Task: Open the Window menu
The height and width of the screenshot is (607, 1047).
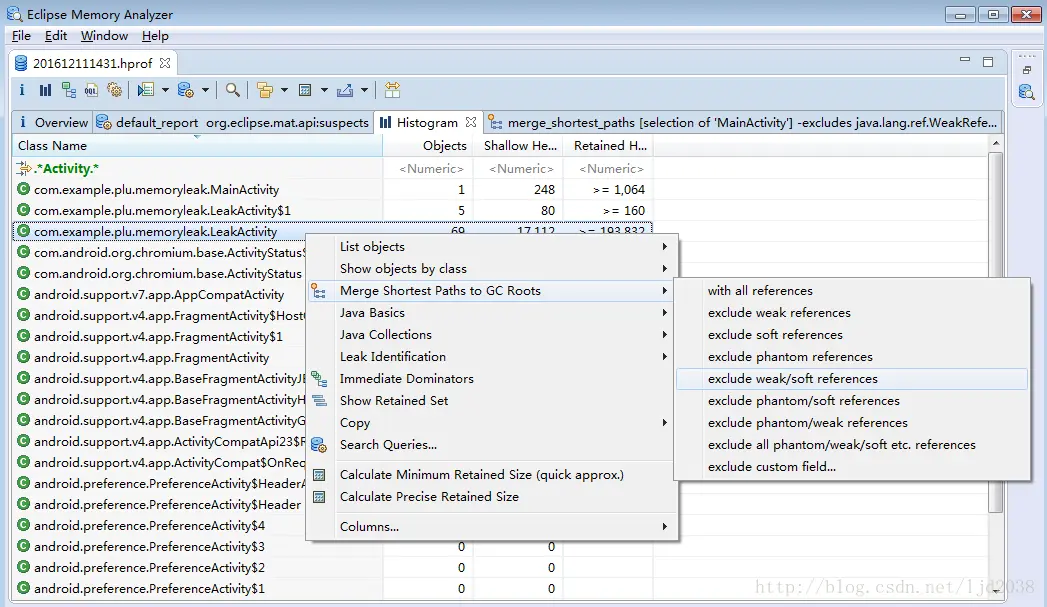Action: [x=104, y=36]
